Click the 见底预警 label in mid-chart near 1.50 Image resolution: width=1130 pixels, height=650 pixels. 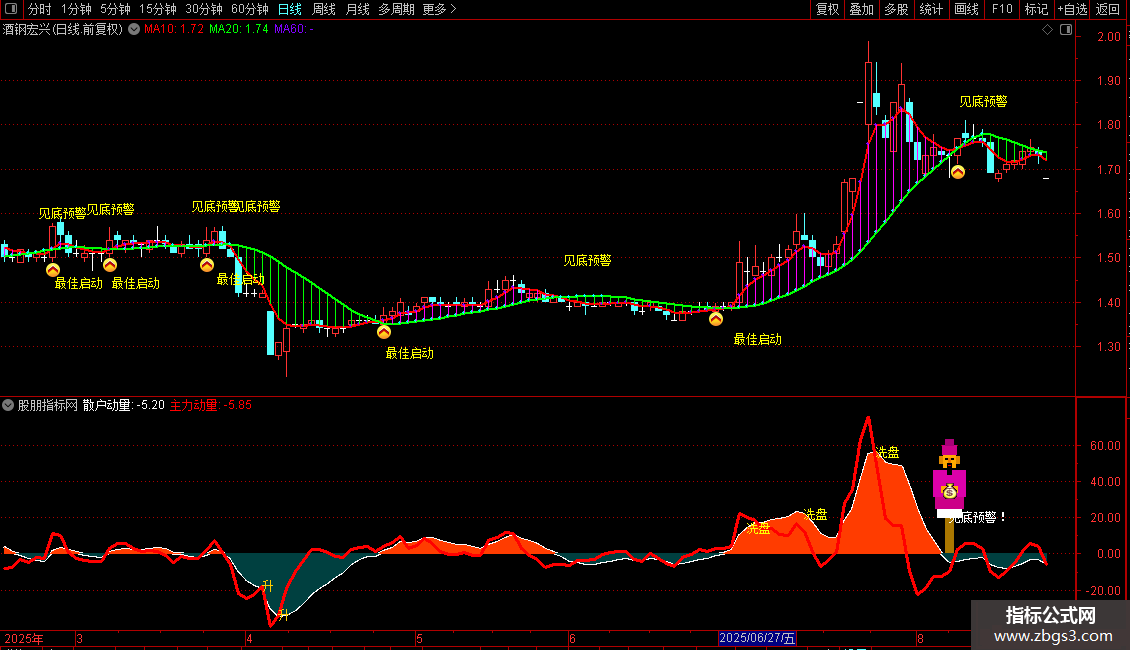click(x=587, y=260)
